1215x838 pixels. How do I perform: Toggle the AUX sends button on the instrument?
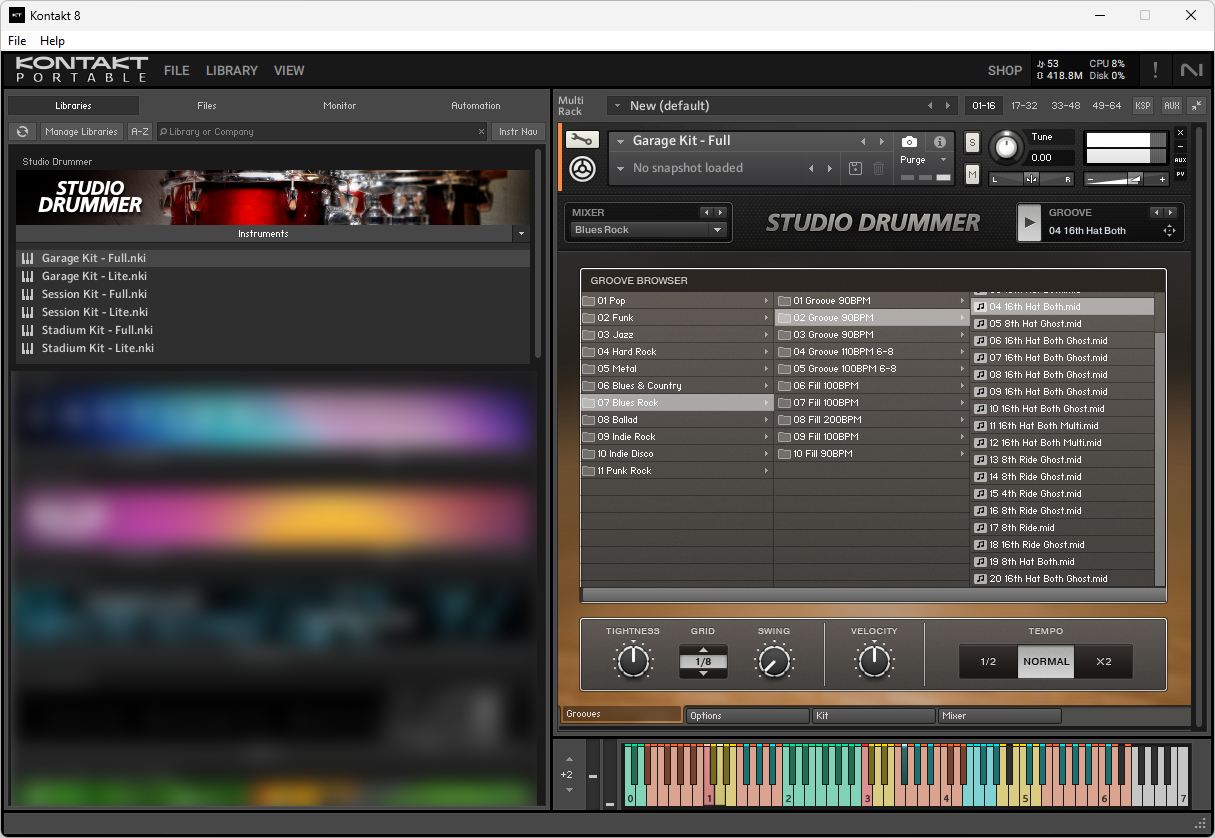point(1180,160)
